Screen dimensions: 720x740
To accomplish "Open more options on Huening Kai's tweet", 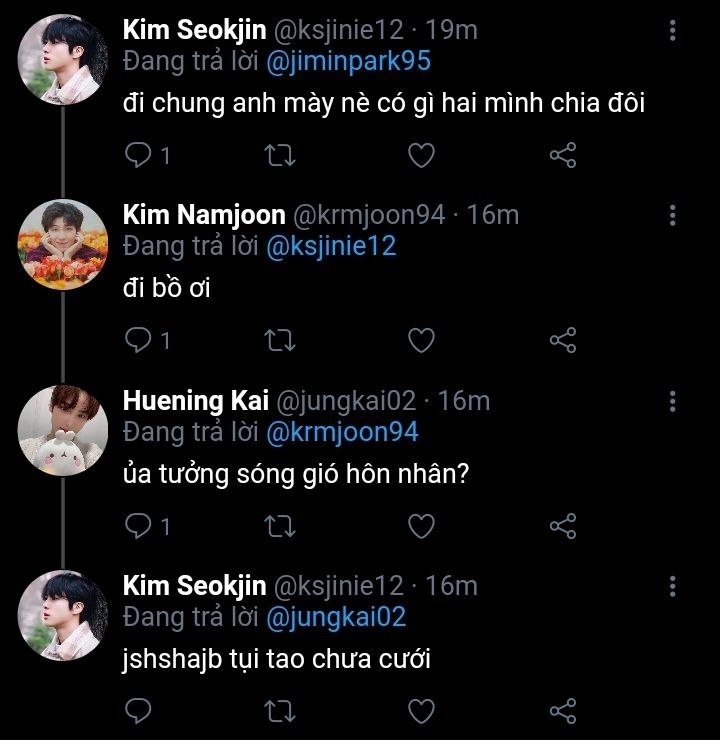I will pyautogui.click(x=673, y=402).
